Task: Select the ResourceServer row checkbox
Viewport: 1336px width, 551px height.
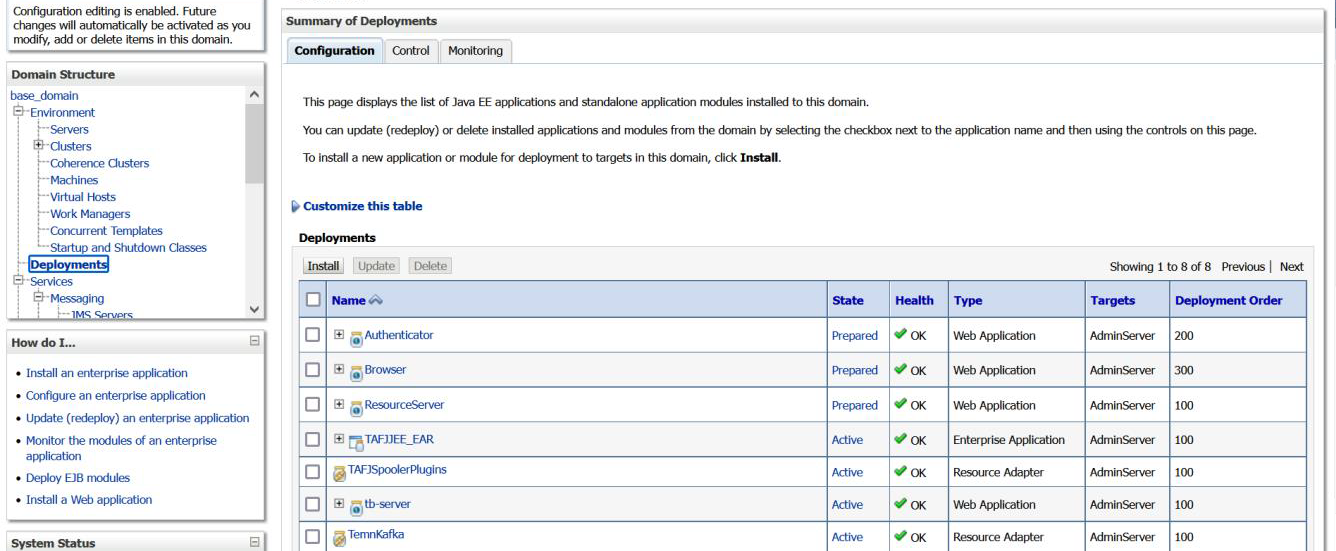Action: (x=314, y=406)
